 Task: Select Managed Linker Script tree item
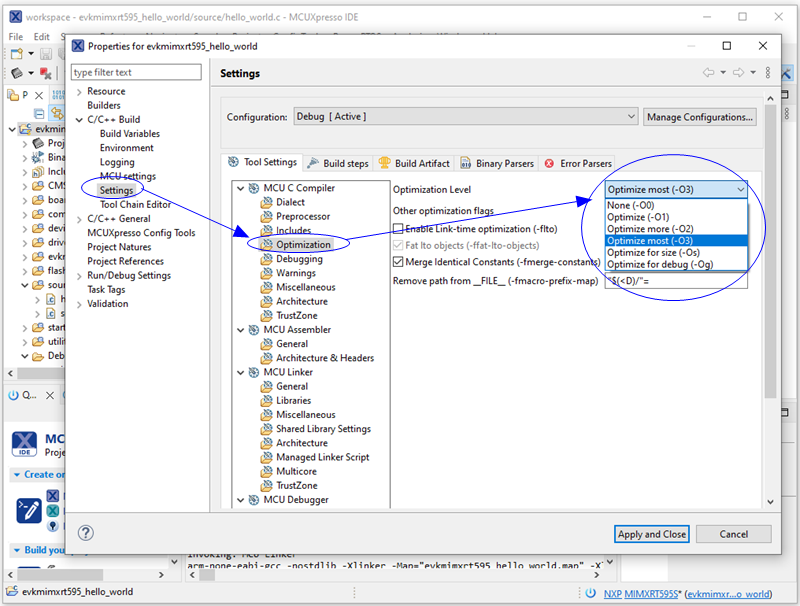point(322,458)
